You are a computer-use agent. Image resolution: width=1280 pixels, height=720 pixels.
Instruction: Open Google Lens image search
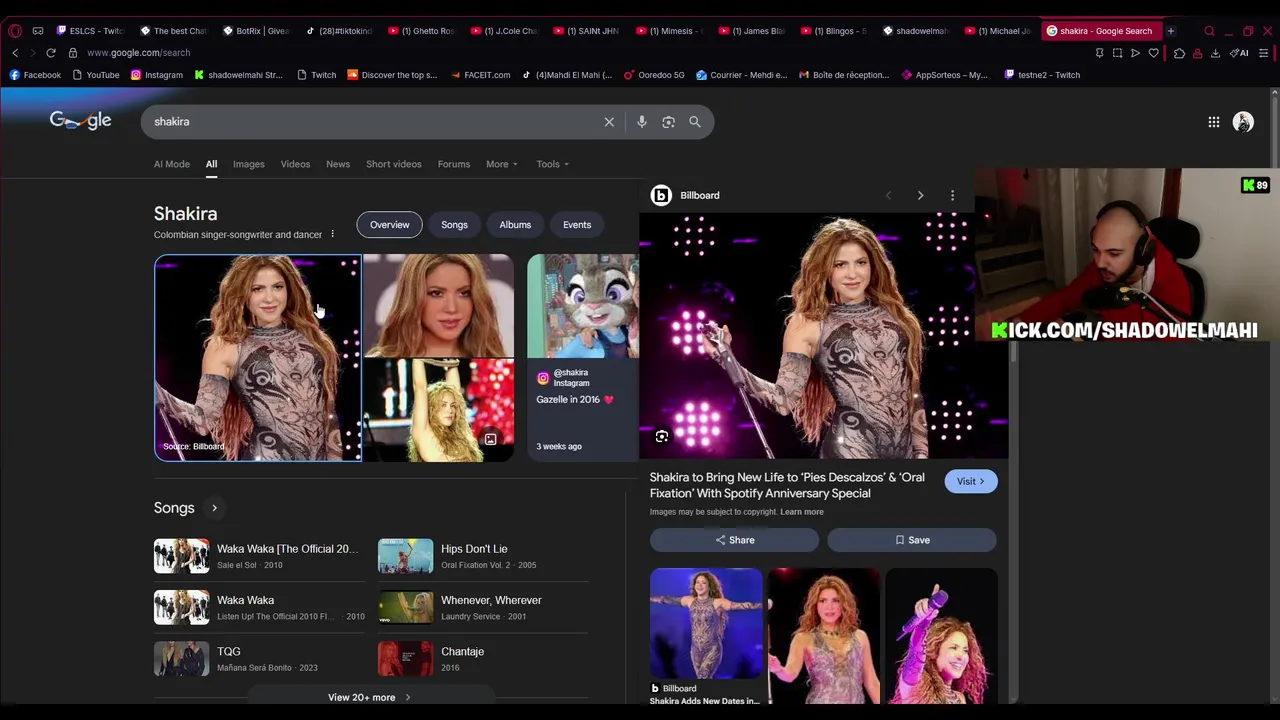668,122
